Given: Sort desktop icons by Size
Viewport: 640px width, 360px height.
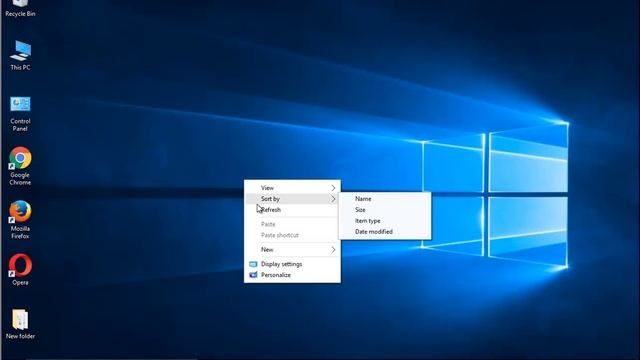Looking at the screenshot, I should 385,210.
